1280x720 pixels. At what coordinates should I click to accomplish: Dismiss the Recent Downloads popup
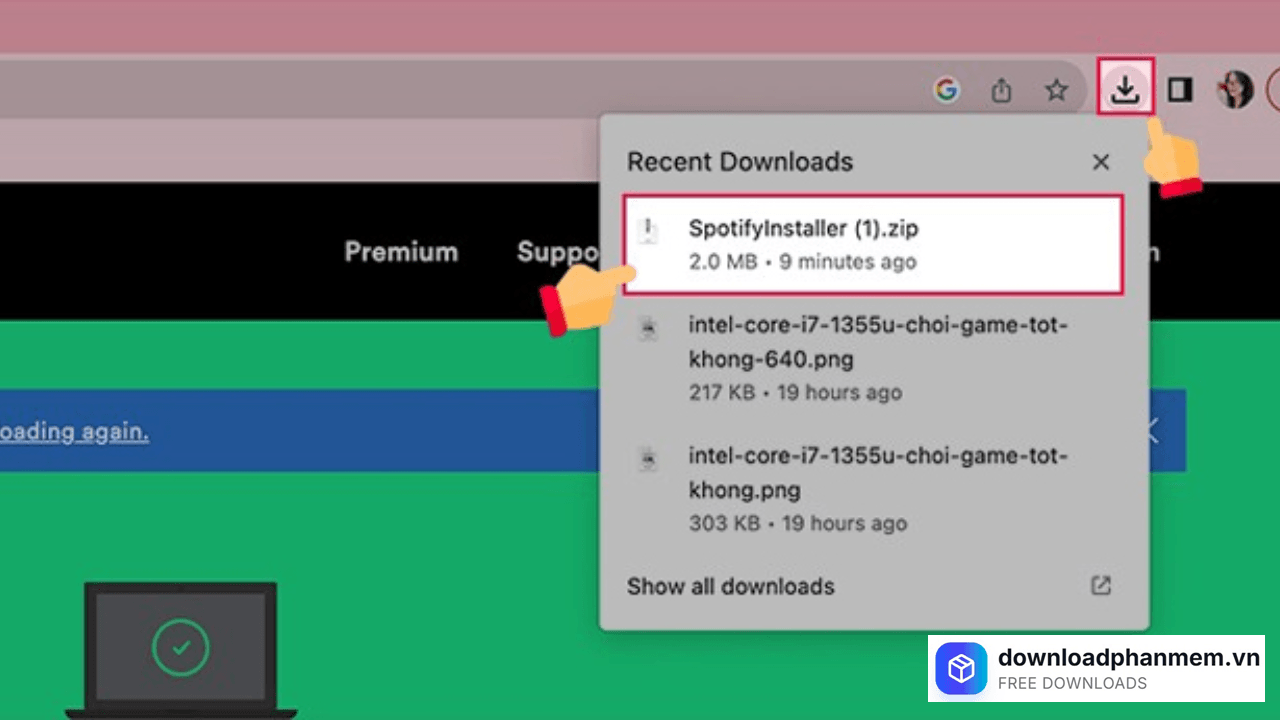1100,162
